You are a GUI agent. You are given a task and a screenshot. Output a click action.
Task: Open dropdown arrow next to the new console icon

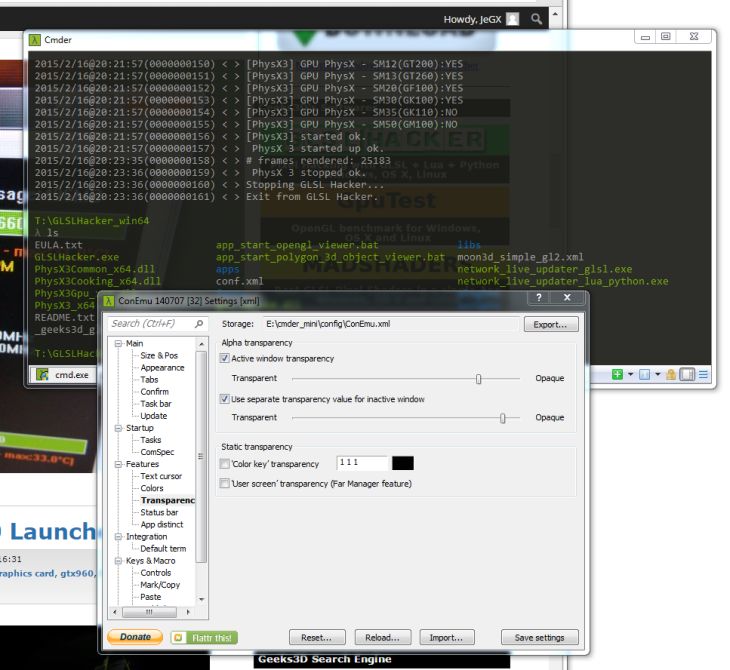click(x=630, y=374)
